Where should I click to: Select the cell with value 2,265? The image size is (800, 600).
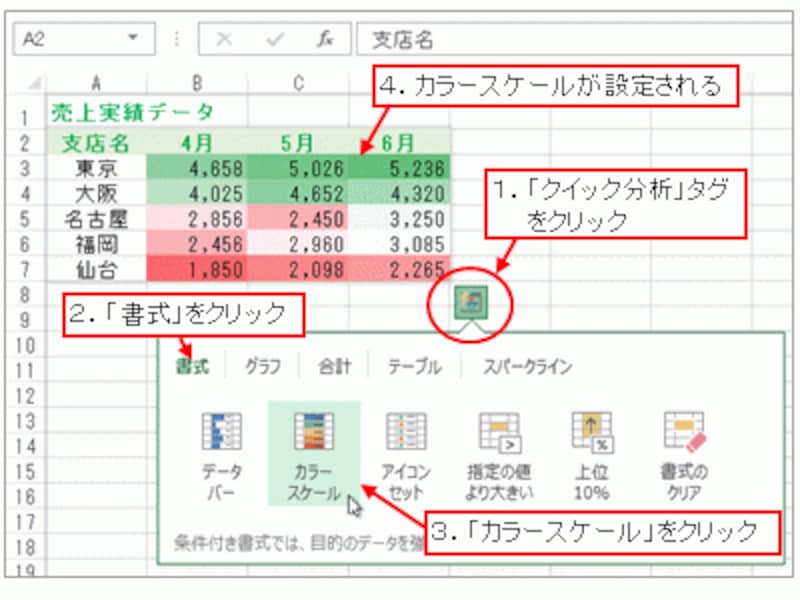tap(399, 269)
